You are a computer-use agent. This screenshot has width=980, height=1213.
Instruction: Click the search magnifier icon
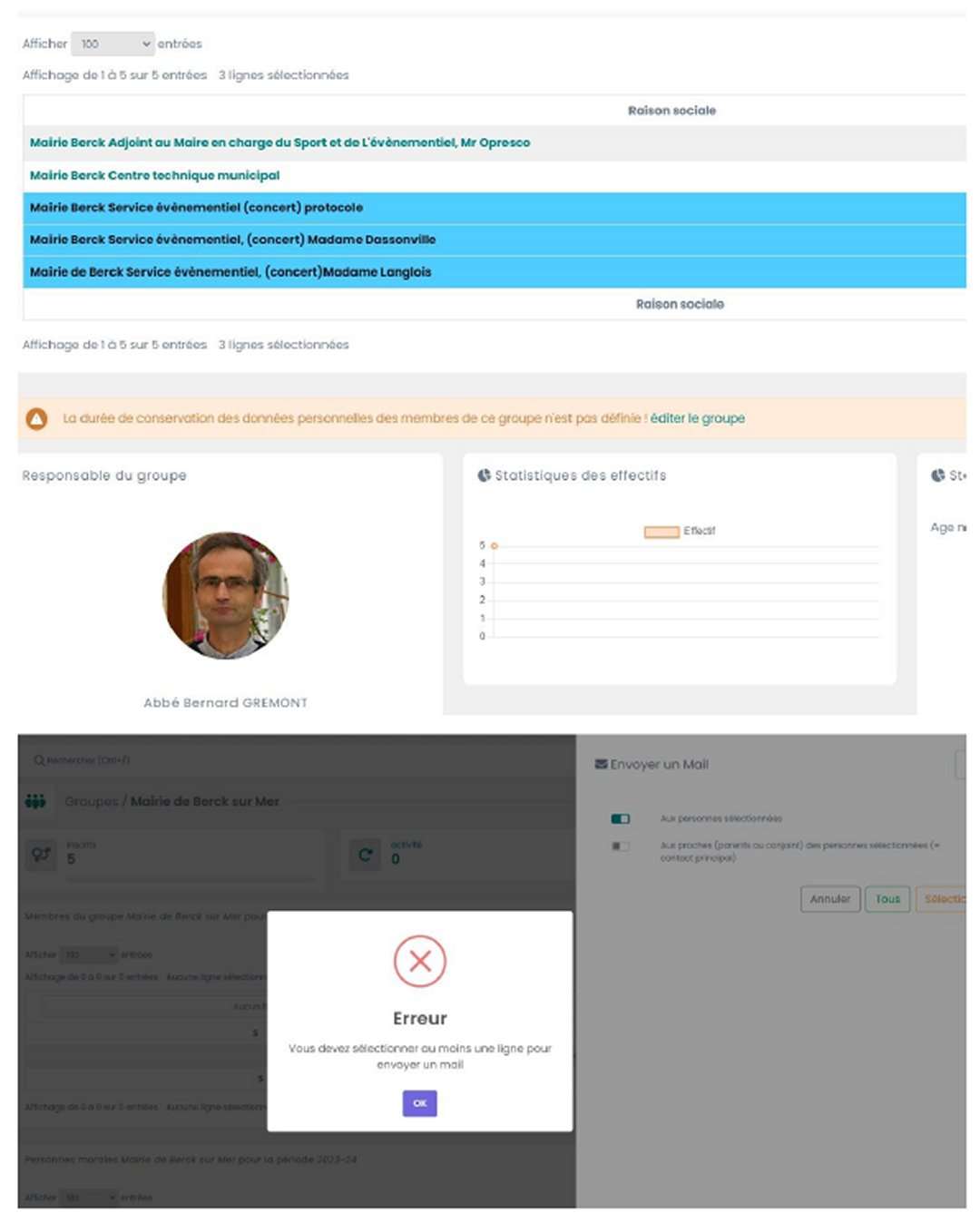39,760
